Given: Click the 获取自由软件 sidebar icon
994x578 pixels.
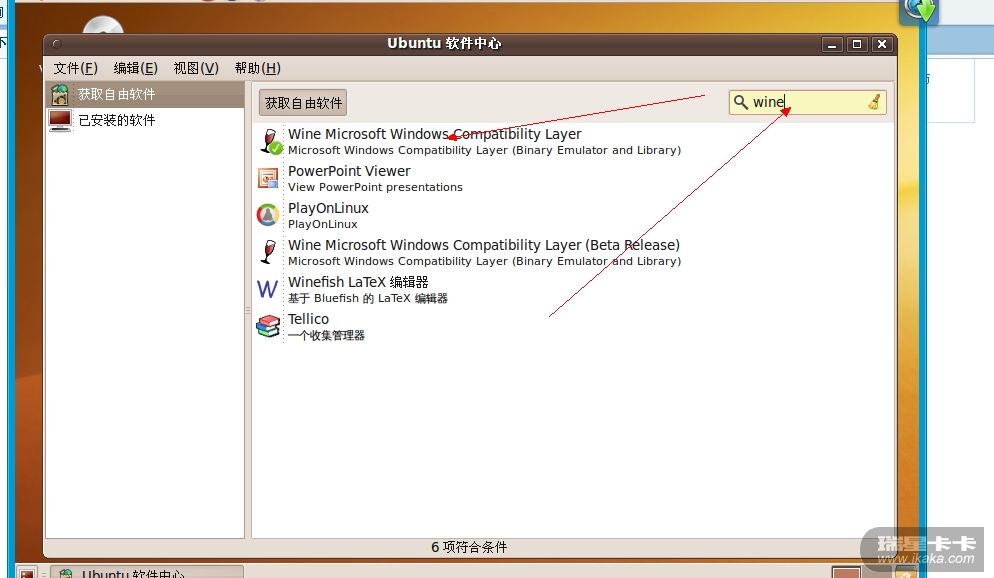Looking at the screenshot, I should 60,94.
